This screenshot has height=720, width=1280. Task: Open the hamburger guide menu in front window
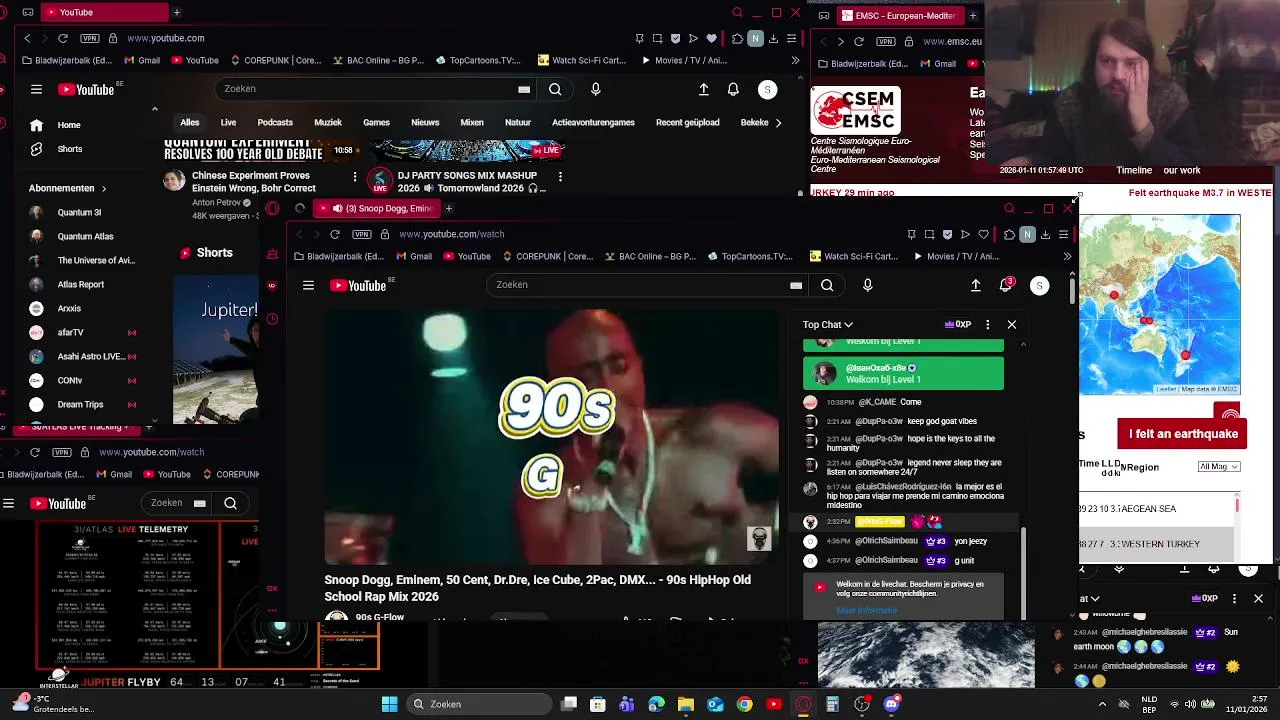click(308, 285)
